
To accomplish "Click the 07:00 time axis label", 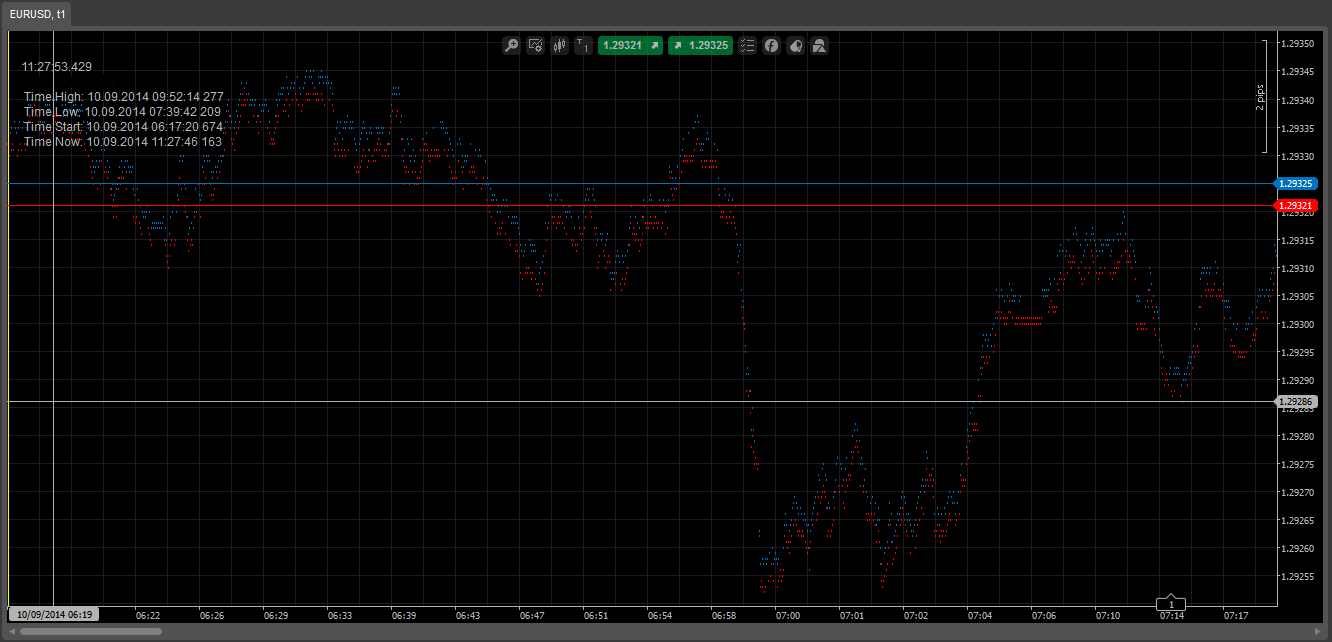I will (x=788, y=615).
